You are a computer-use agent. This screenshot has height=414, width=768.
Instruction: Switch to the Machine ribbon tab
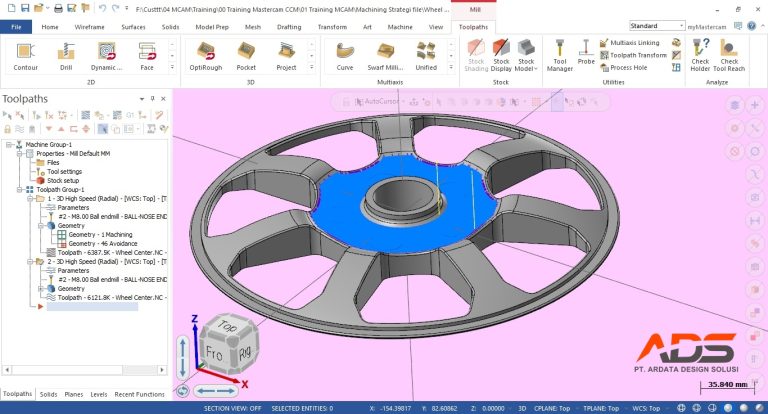click(x=400, y=27)
